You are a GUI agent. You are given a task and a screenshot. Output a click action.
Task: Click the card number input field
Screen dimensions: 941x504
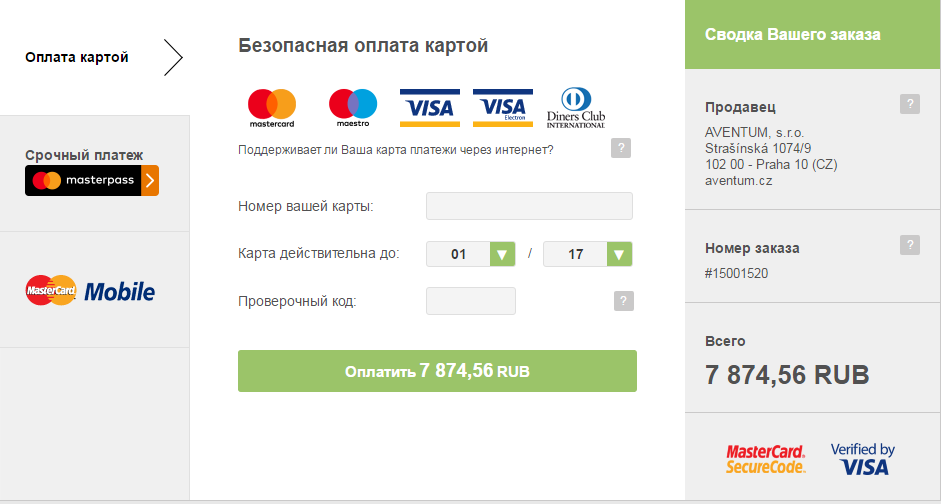click(529, 206)
